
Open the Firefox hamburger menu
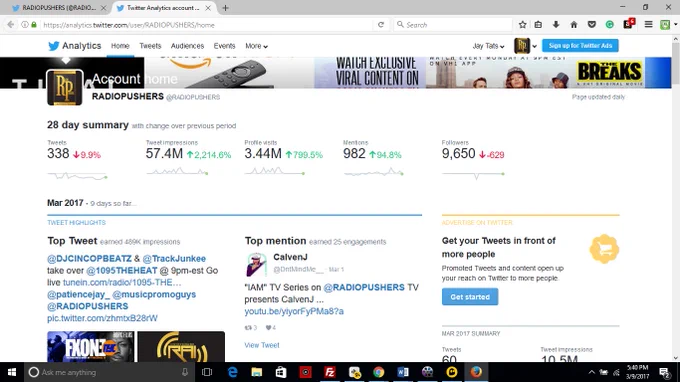(x=648, y=25)
